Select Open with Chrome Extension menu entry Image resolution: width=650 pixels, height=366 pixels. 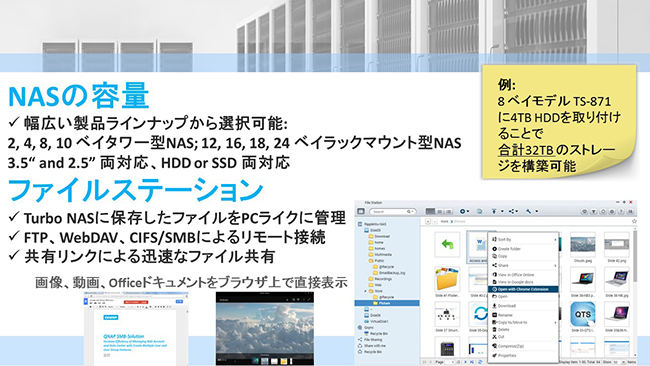(524, 289)
